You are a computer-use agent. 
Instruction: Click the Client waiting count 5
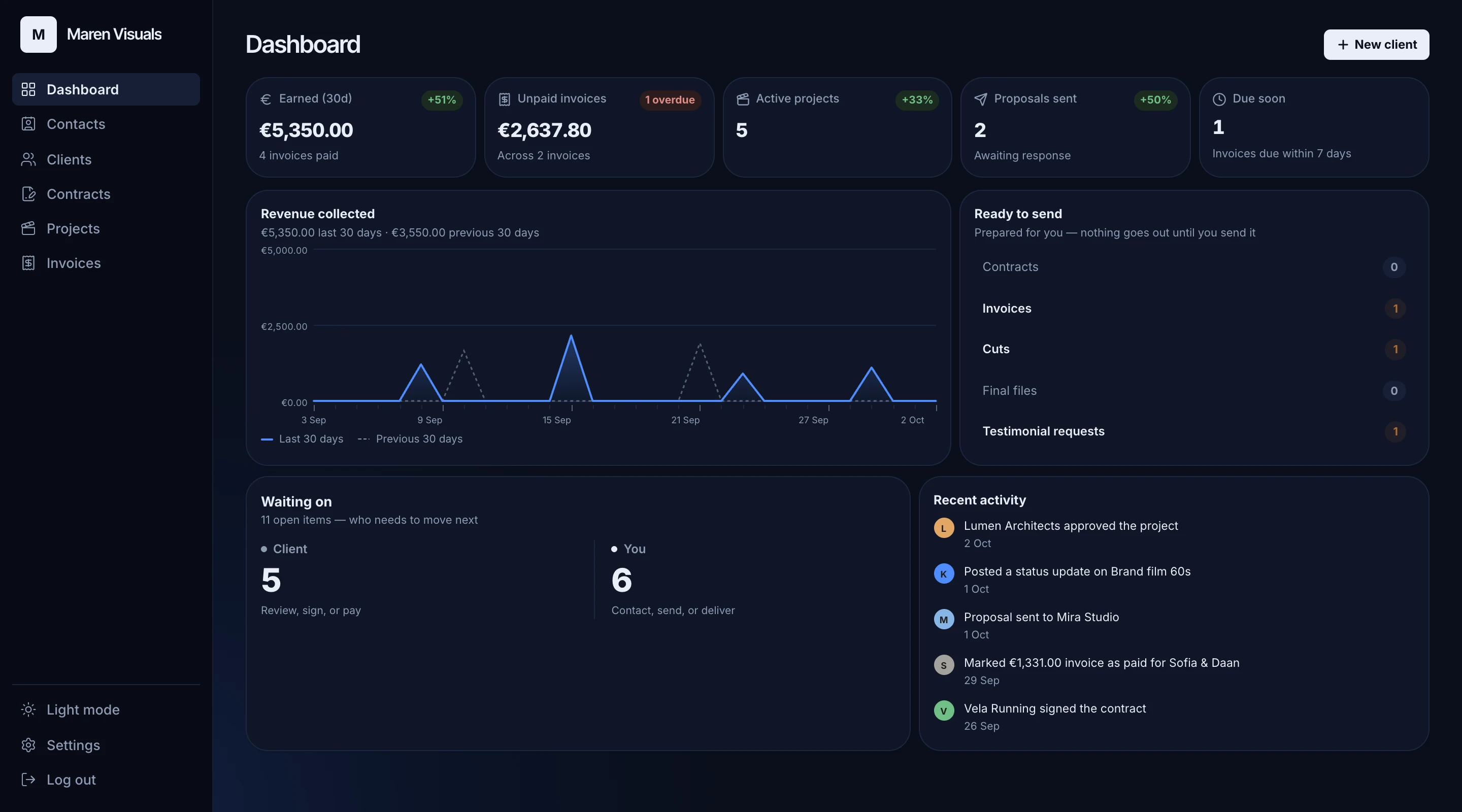[271, 580]
